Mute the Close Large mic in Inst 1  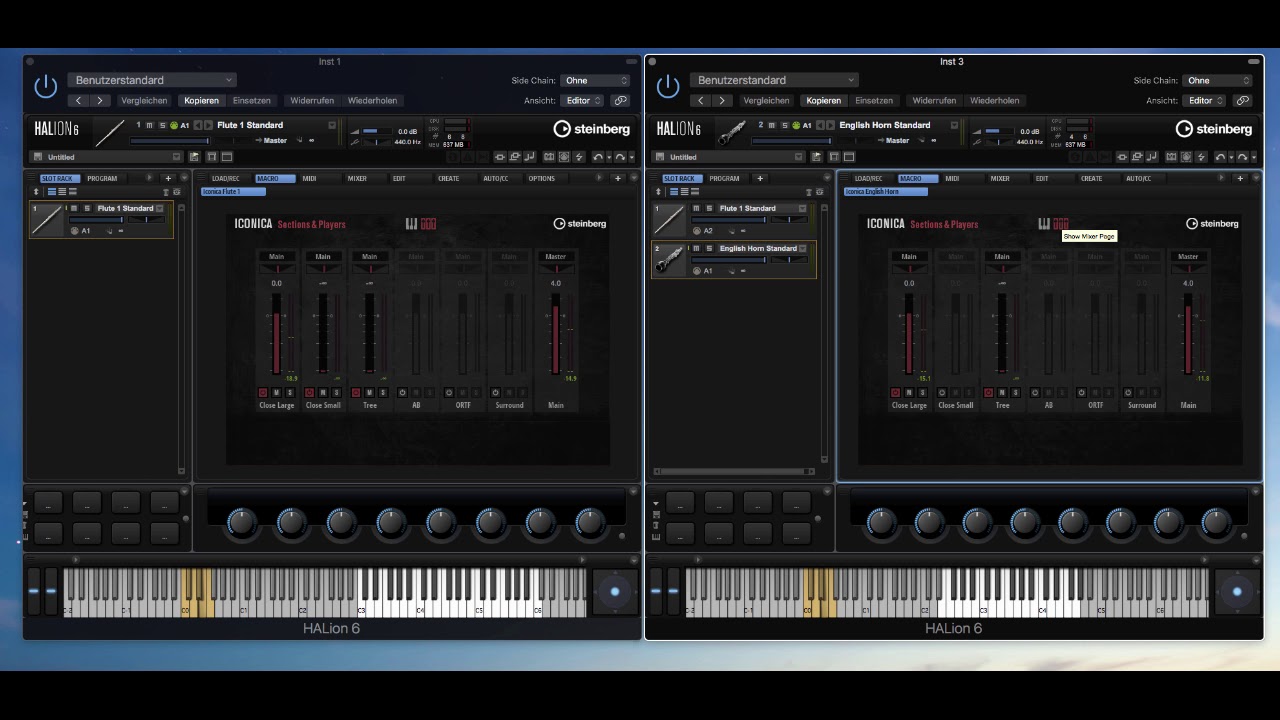[x=277, y=392]
